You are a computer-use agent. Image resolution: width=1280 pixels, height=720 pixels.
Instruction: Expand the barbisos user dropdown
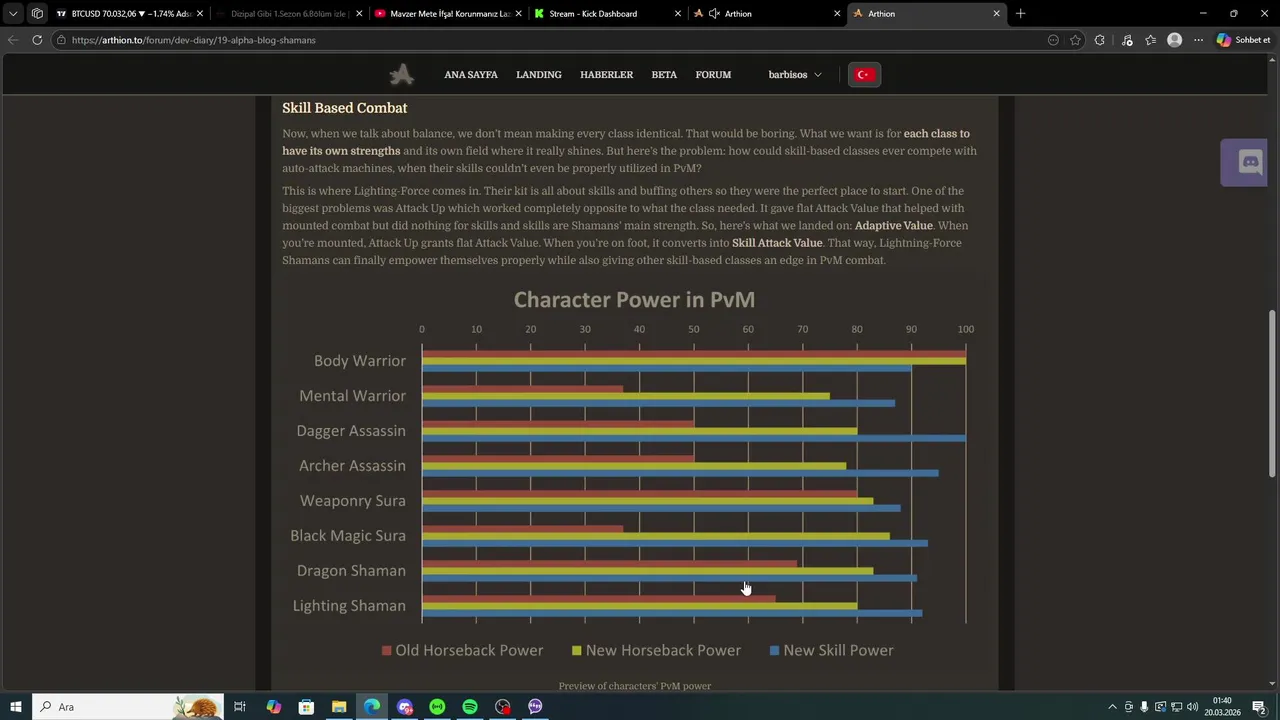tap(795, 75)
